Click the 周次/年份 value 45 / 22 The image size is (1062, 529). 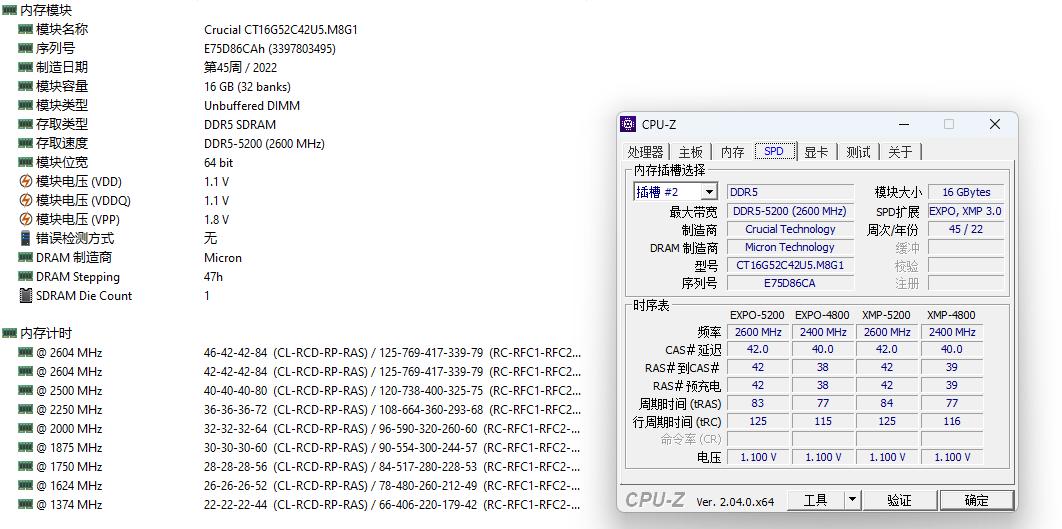pos(965,230)
